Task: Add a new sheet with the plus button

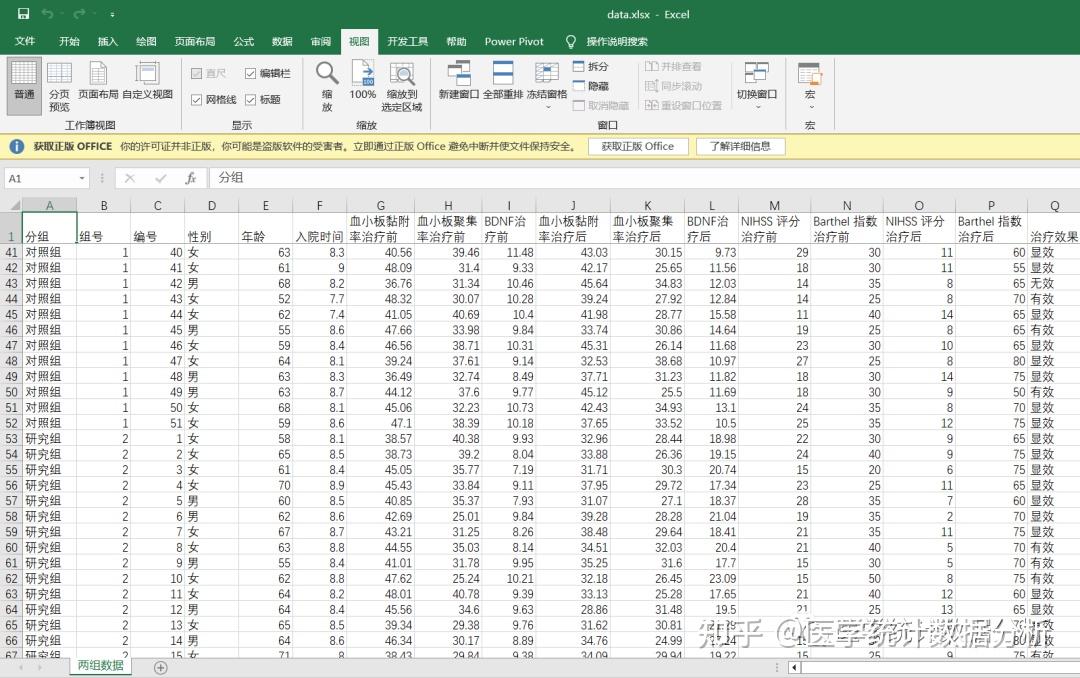Action: (x=159, y=665)
